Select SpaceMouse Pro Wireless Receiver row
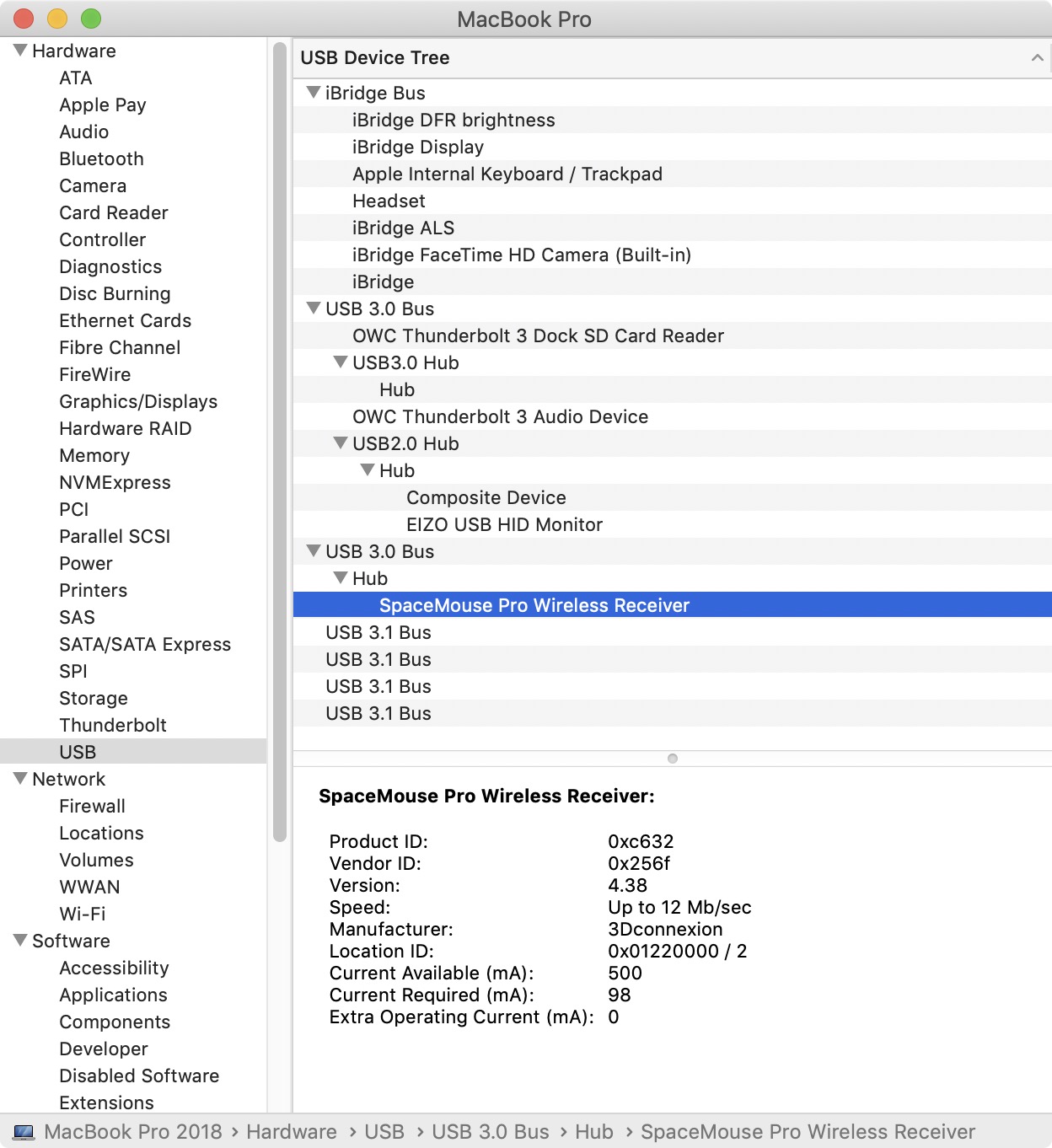The height and width of the screenshot is (1148, 1052). coord(672,605)
